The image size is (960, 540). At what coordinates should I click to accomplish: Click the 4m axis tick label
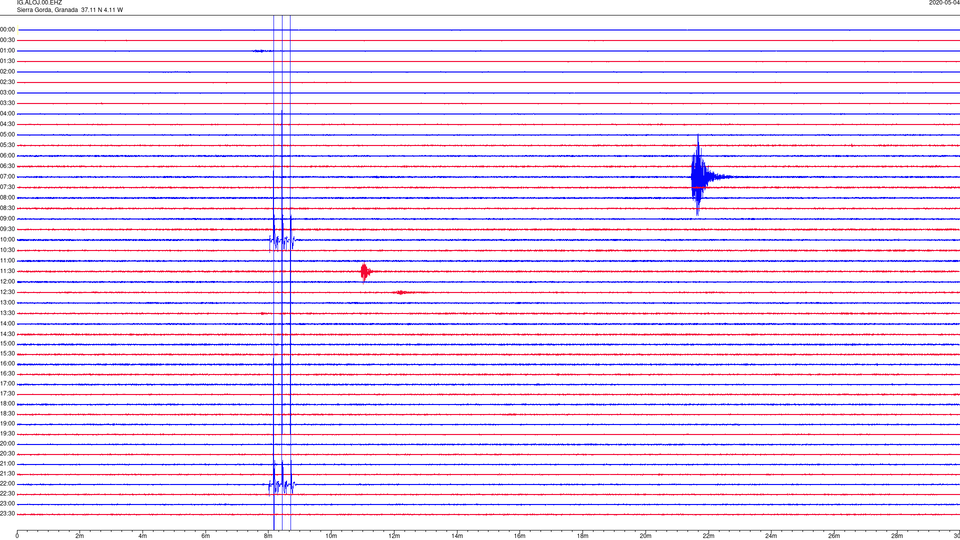[143, 536]
